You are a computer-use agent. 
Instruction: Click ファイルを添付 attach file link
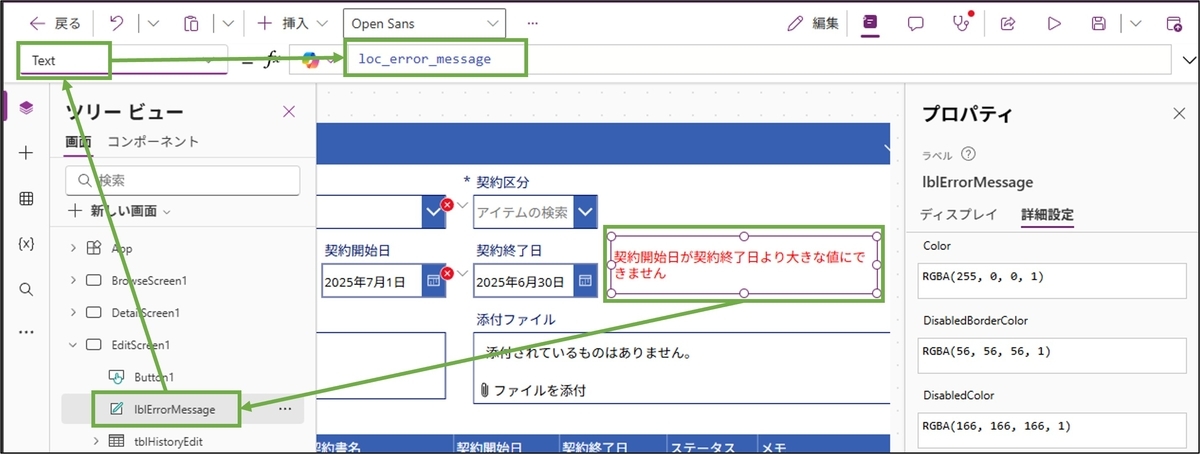coord(532,390)
